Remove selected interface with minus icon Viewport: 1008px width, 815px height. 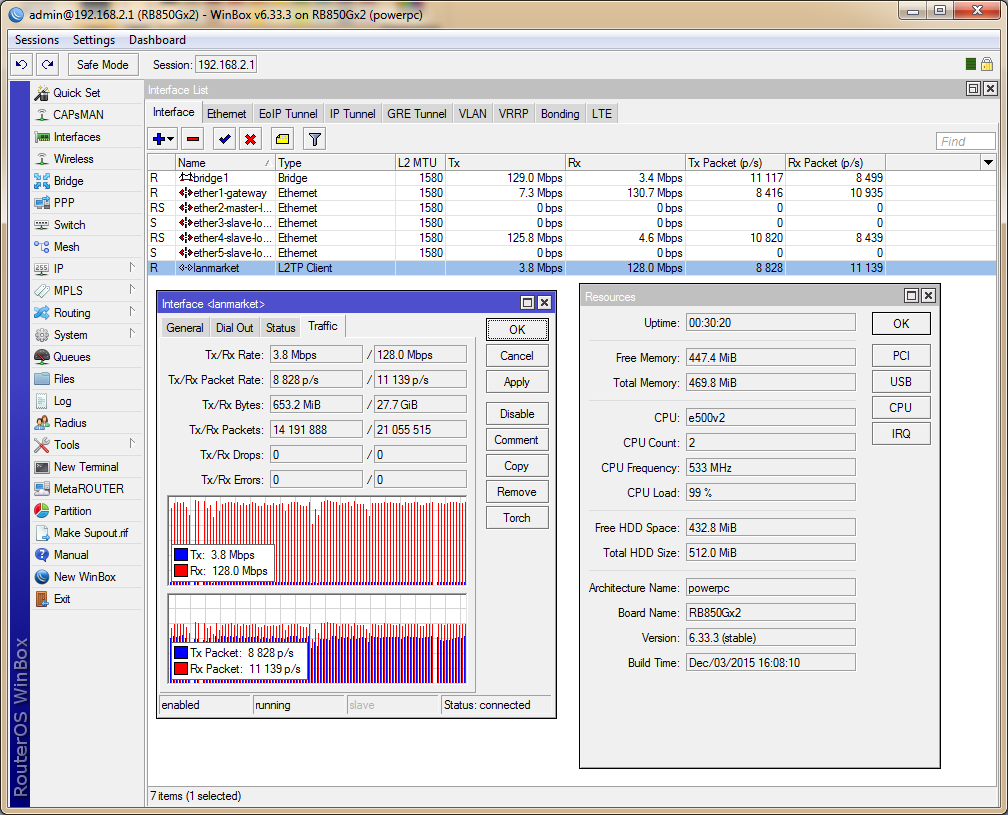pos(193,138)
